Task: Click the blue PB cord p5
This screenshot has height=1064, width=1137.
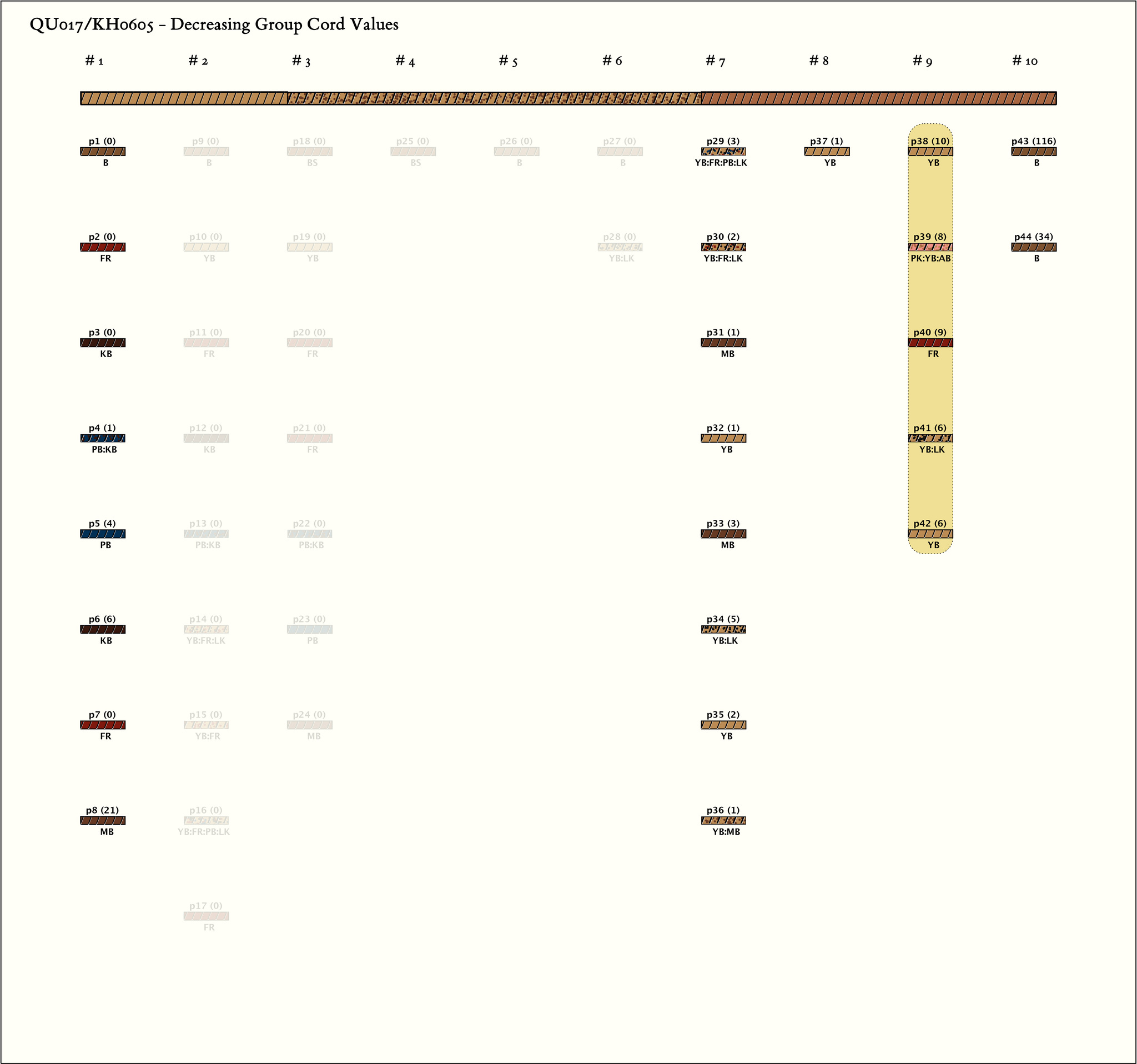Action: coord(102,534)
